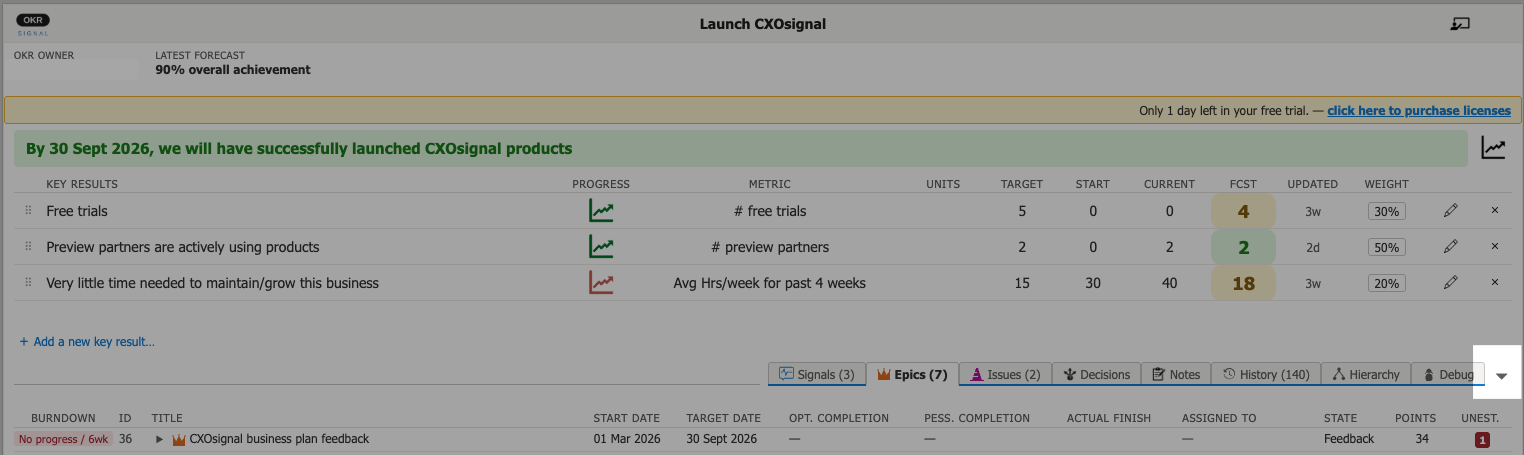The image size is (1524, 455).
Task: Switch to the Decisions tab
Action: (x=1096, y=374)
